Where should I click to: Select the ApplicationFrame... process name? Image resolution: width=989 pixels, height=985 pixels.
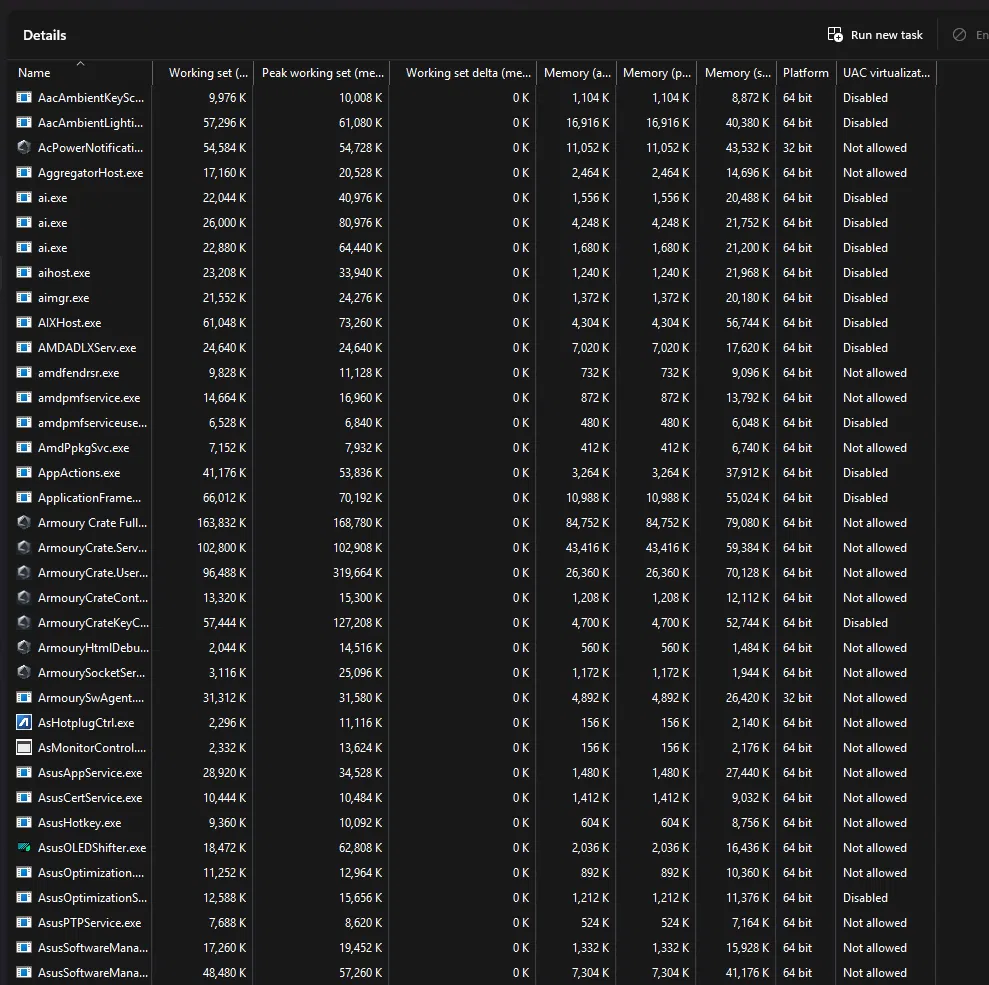click(90, 498)
